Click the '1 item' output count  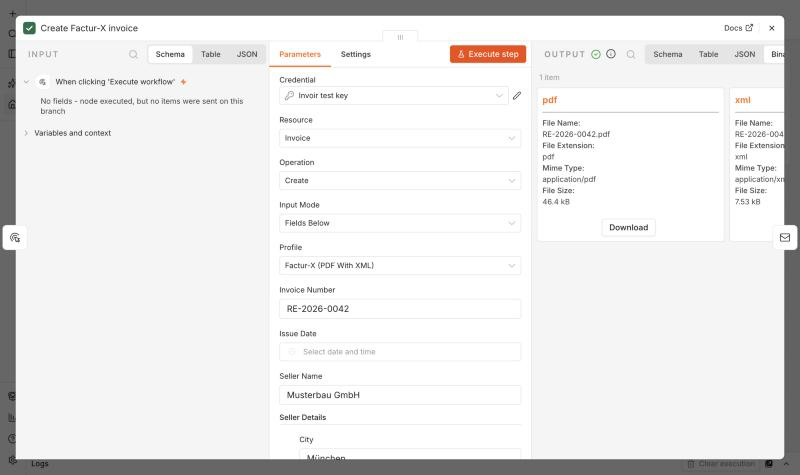(549, 78)
